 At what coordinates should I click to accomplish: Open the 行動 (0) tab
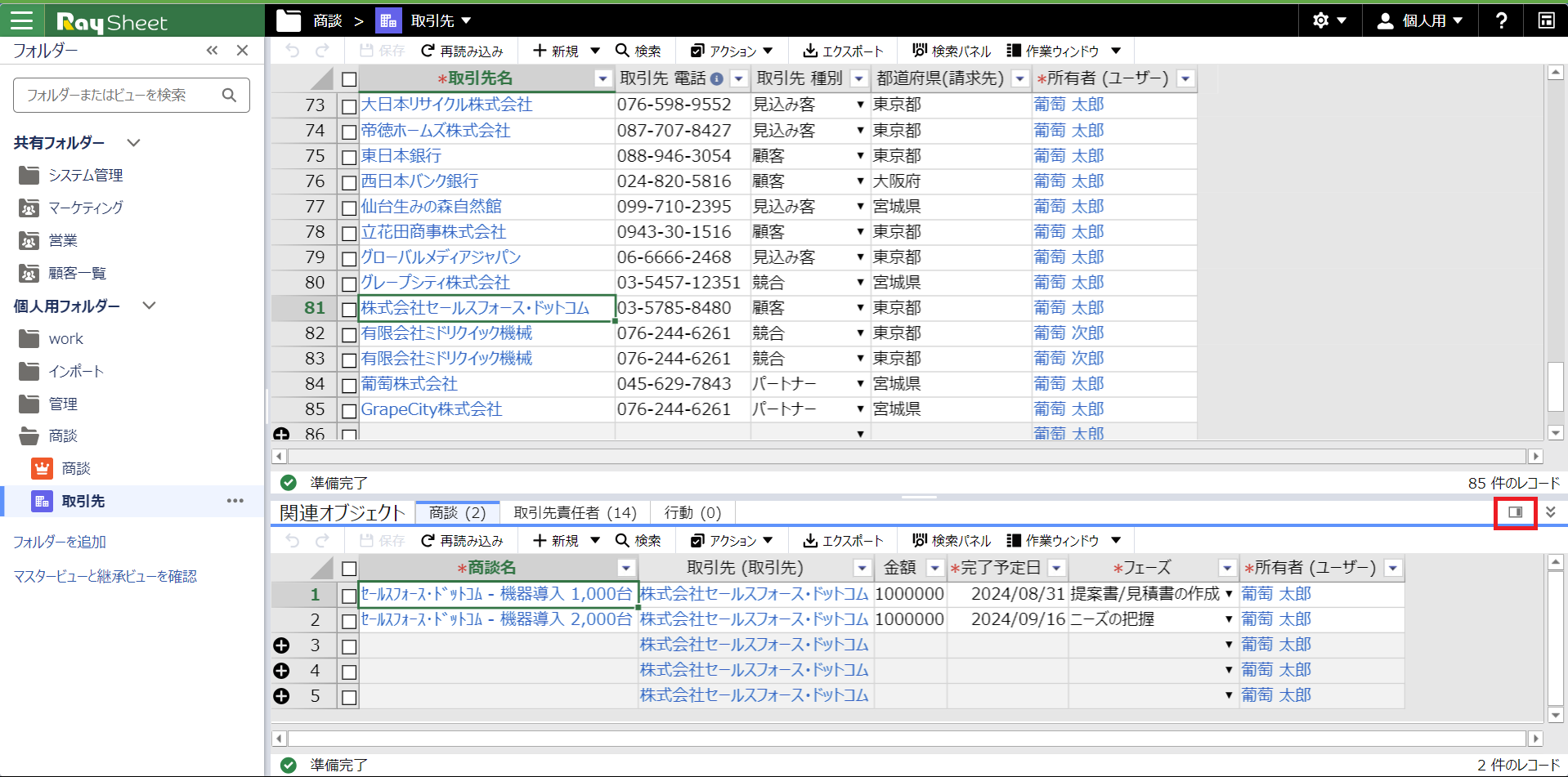[x=692, y=512]
